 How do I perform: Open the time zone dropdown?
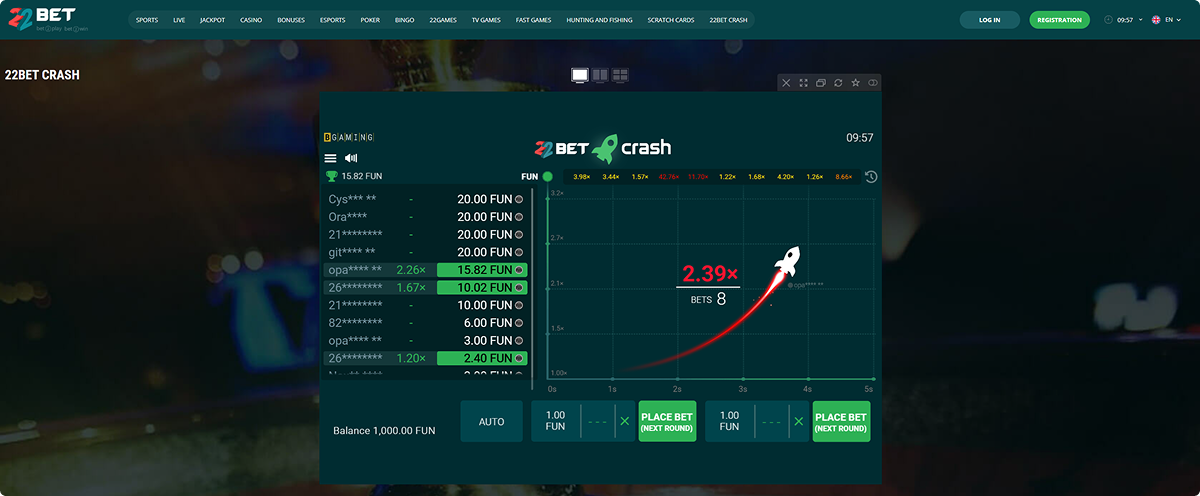pos(1128,20)
